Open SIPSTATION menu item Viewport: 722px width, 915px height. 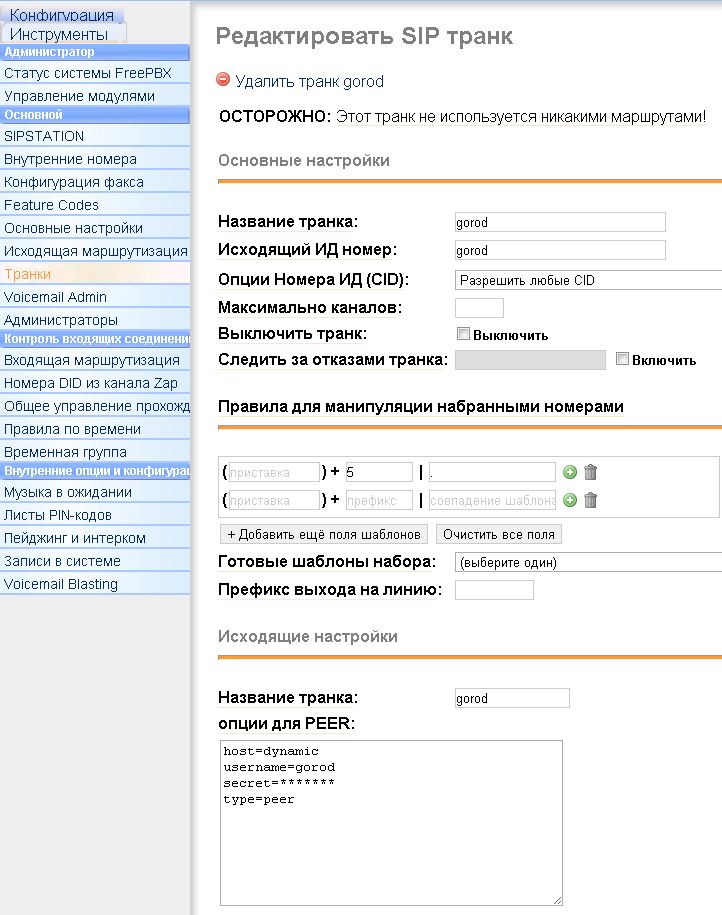click(x=95, y=136)
